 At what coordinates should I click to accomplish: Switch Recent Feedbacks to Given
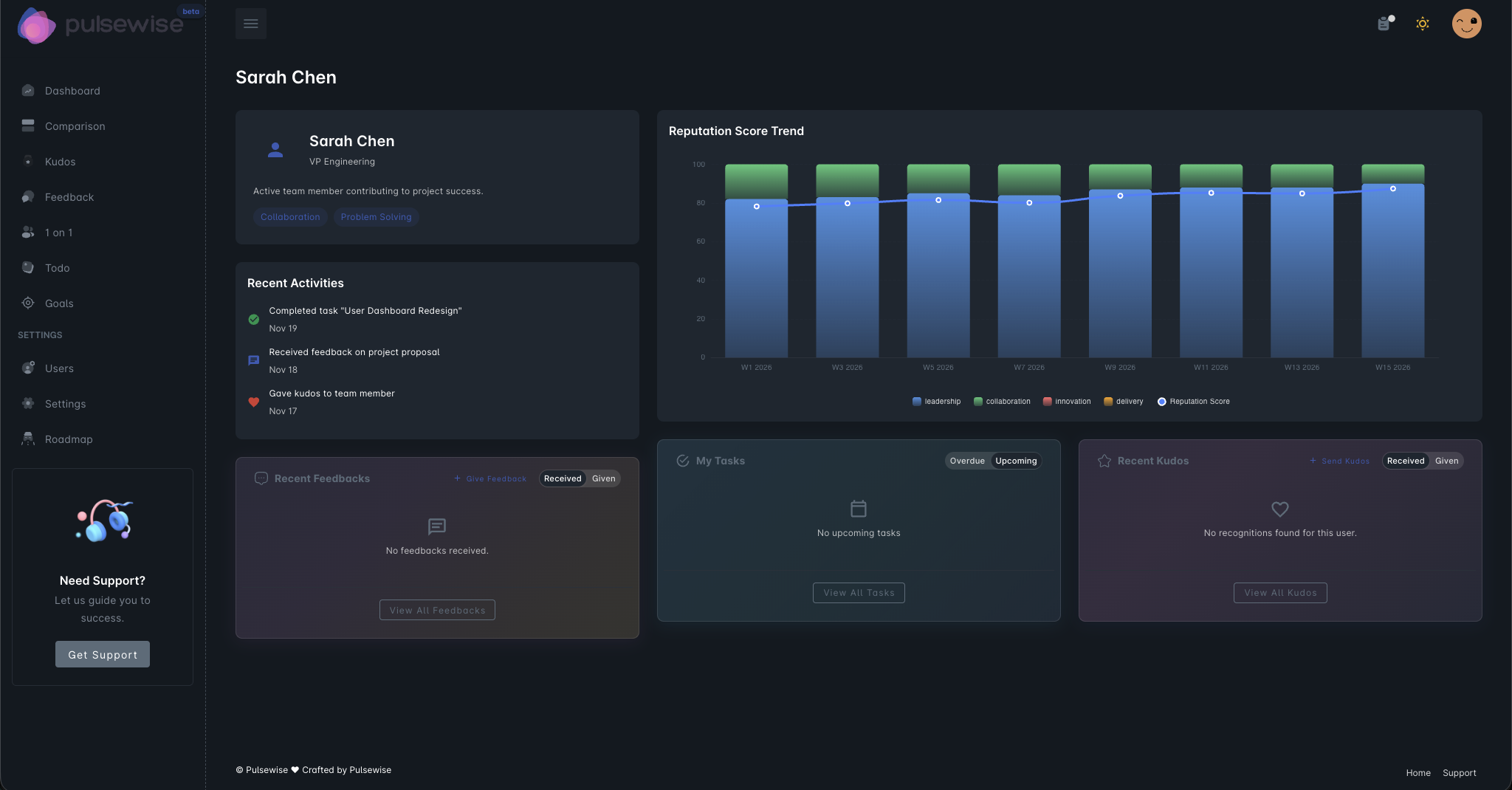click(603, 478)
